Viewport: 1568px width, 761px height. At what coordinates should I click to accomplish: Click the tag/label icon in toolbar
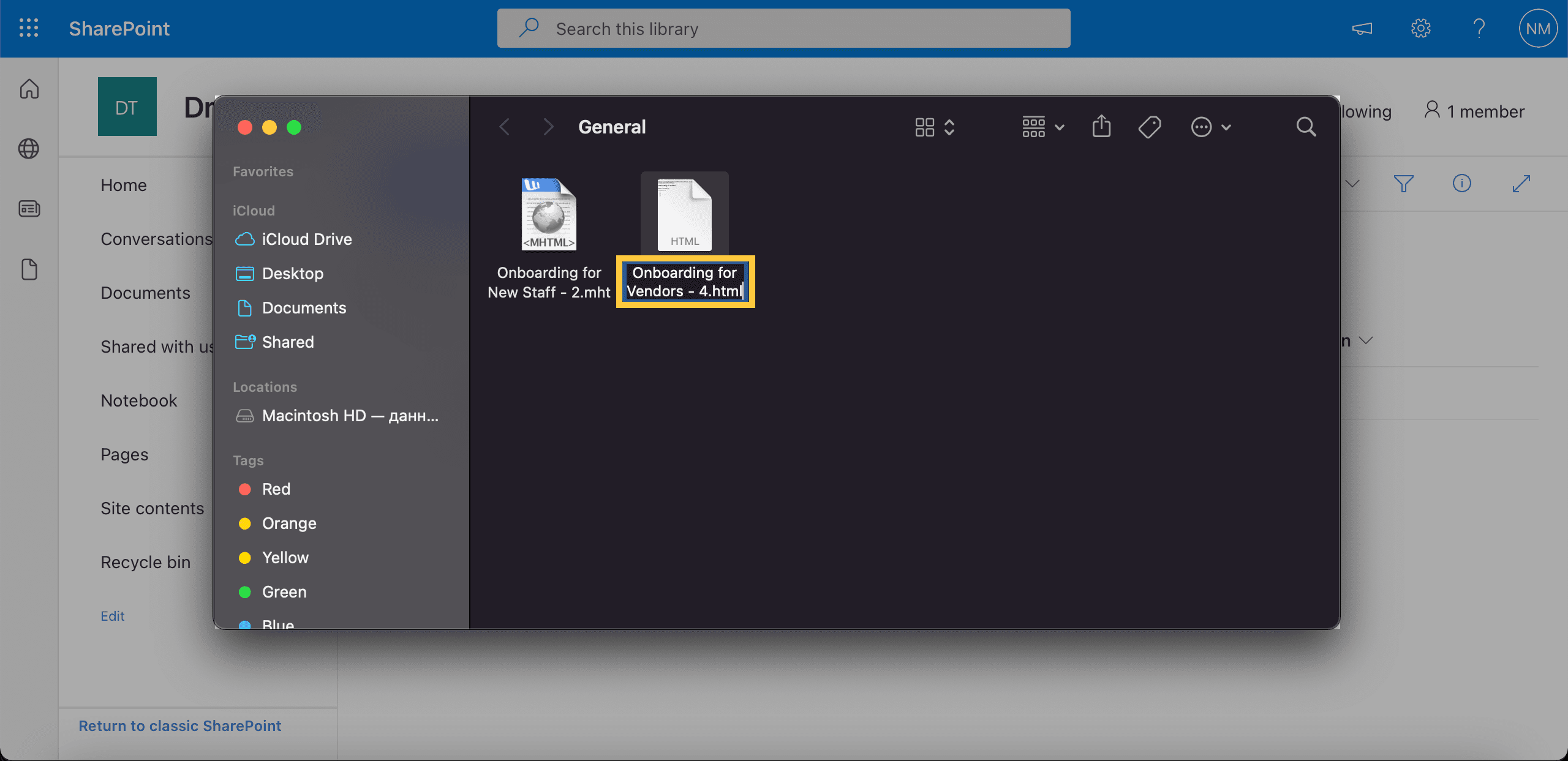pos(1150,126)
